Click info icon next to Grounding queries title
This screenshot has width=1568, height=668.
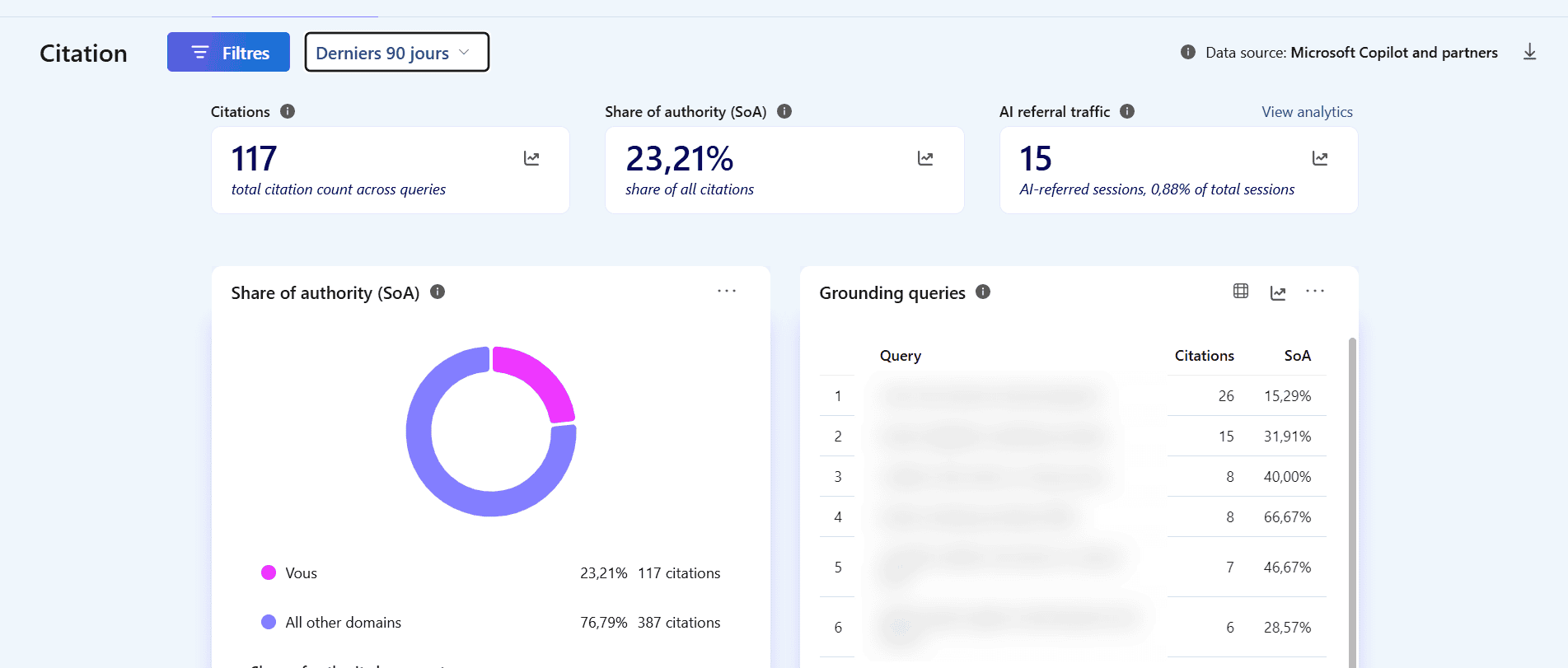[x=983, y=292]
